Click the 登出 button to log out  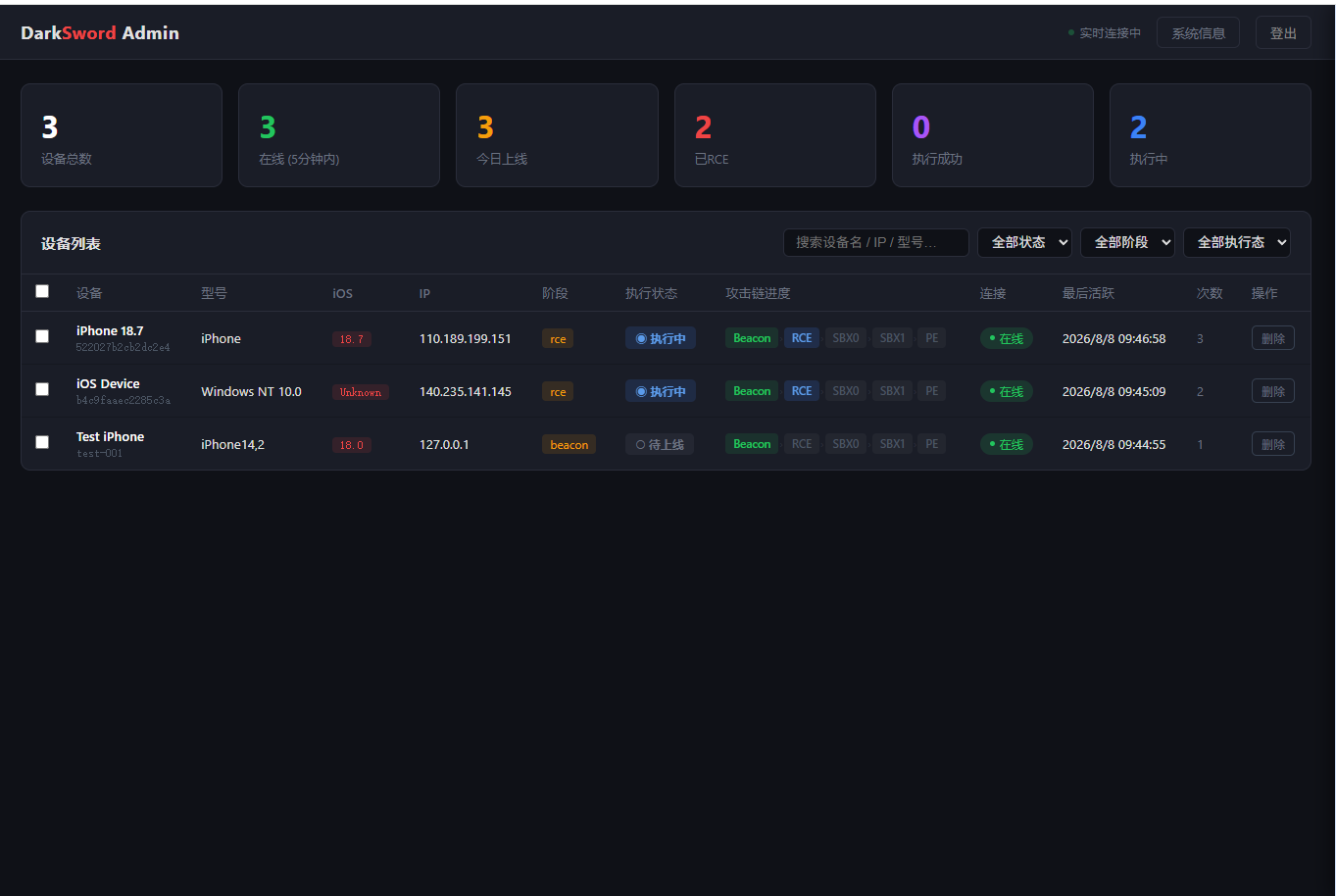coord(1283,33)
